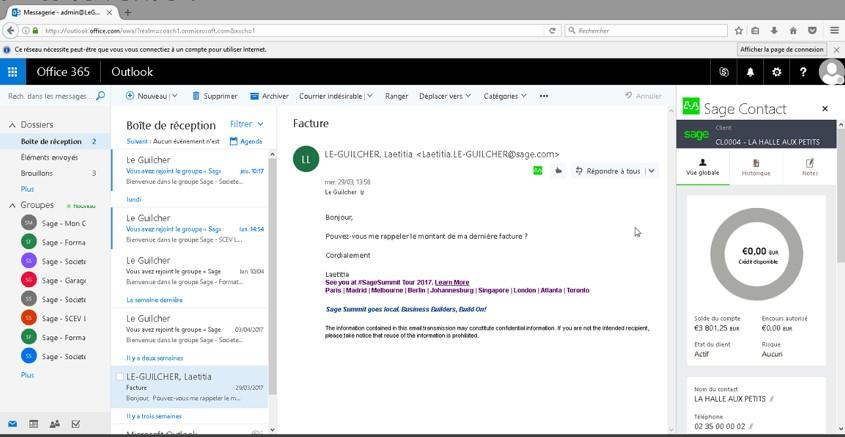This screenshot has height=437, width=845.
Task: Collapse the Groupes section
Action: point(12,205)
